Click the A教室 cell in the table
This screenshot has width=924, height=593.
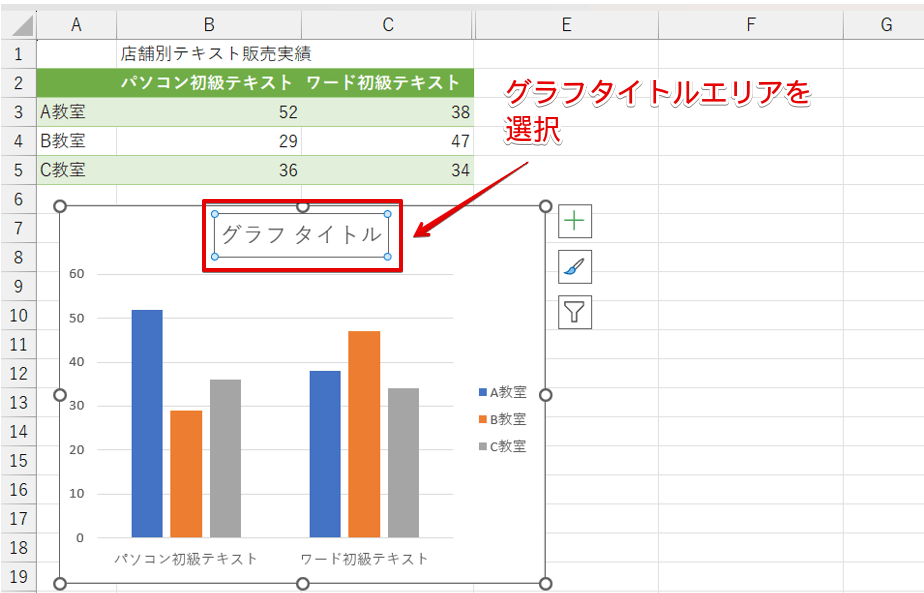(76, 112)
